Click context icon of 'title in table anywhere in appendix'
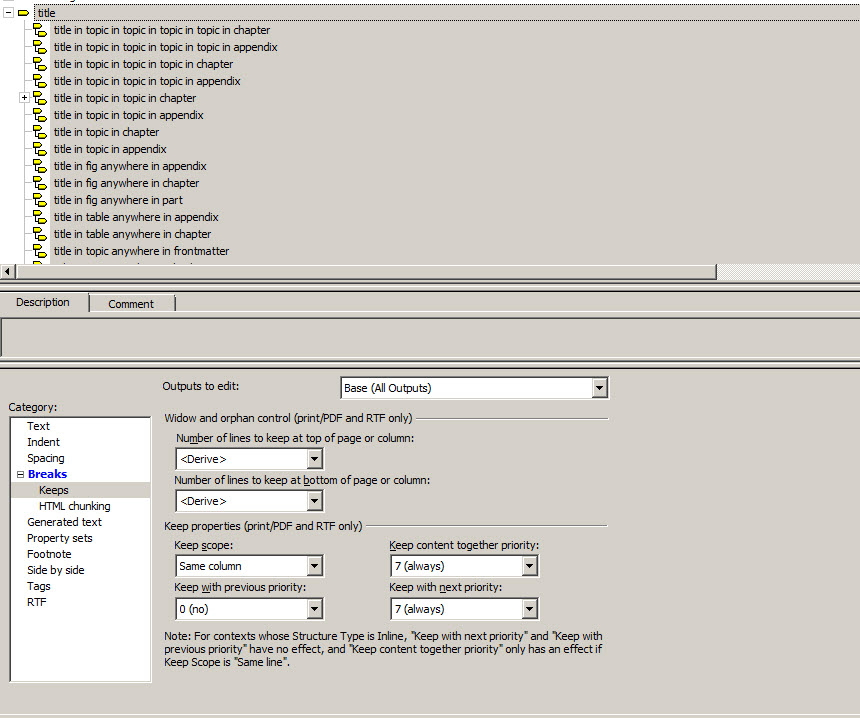This screenshot has width=860, height=718. (x=40, y=217)
